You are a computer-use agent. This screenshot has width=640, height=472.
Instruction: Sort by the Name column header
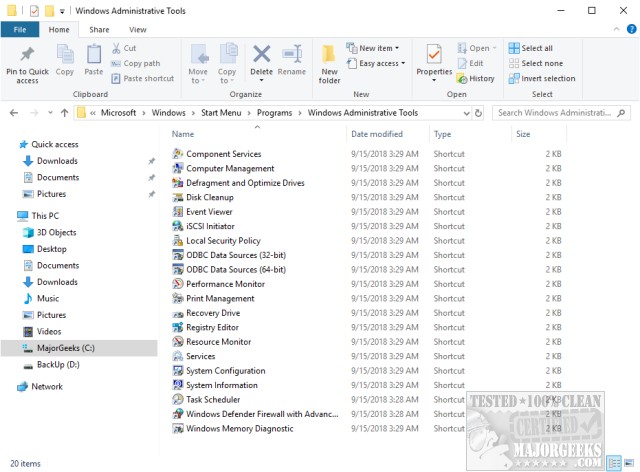click(x=182, y=134)
